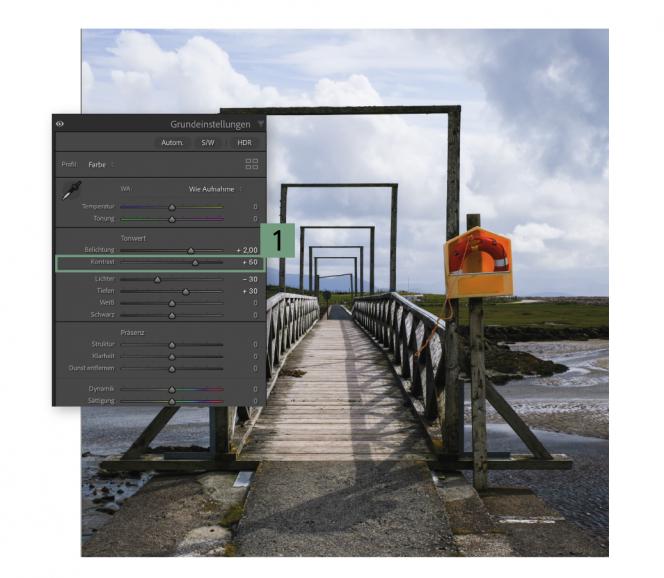
Task: Switch to S/W black and white mode
Action: click(x=208, y=143)
